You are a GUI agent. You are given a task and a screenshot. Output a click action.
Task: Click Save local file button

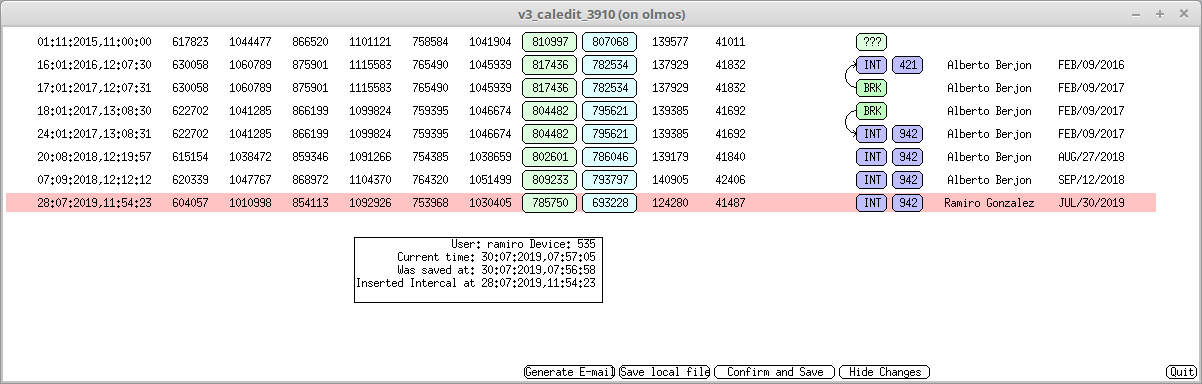pyautogui.click(x=664, y=372)
